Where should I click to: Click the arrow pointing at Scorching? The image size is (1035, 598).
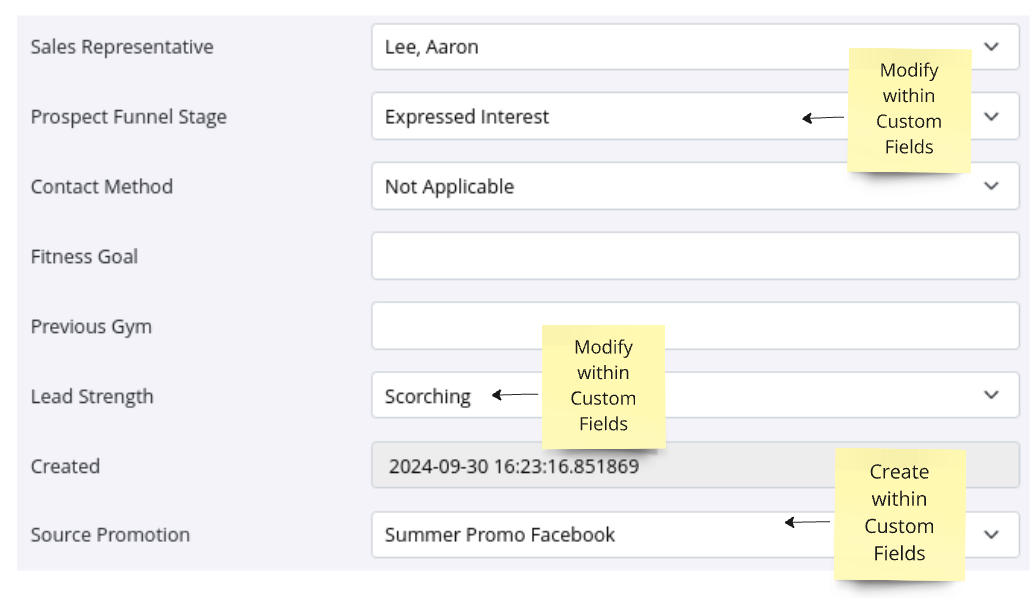coord(515,395)
